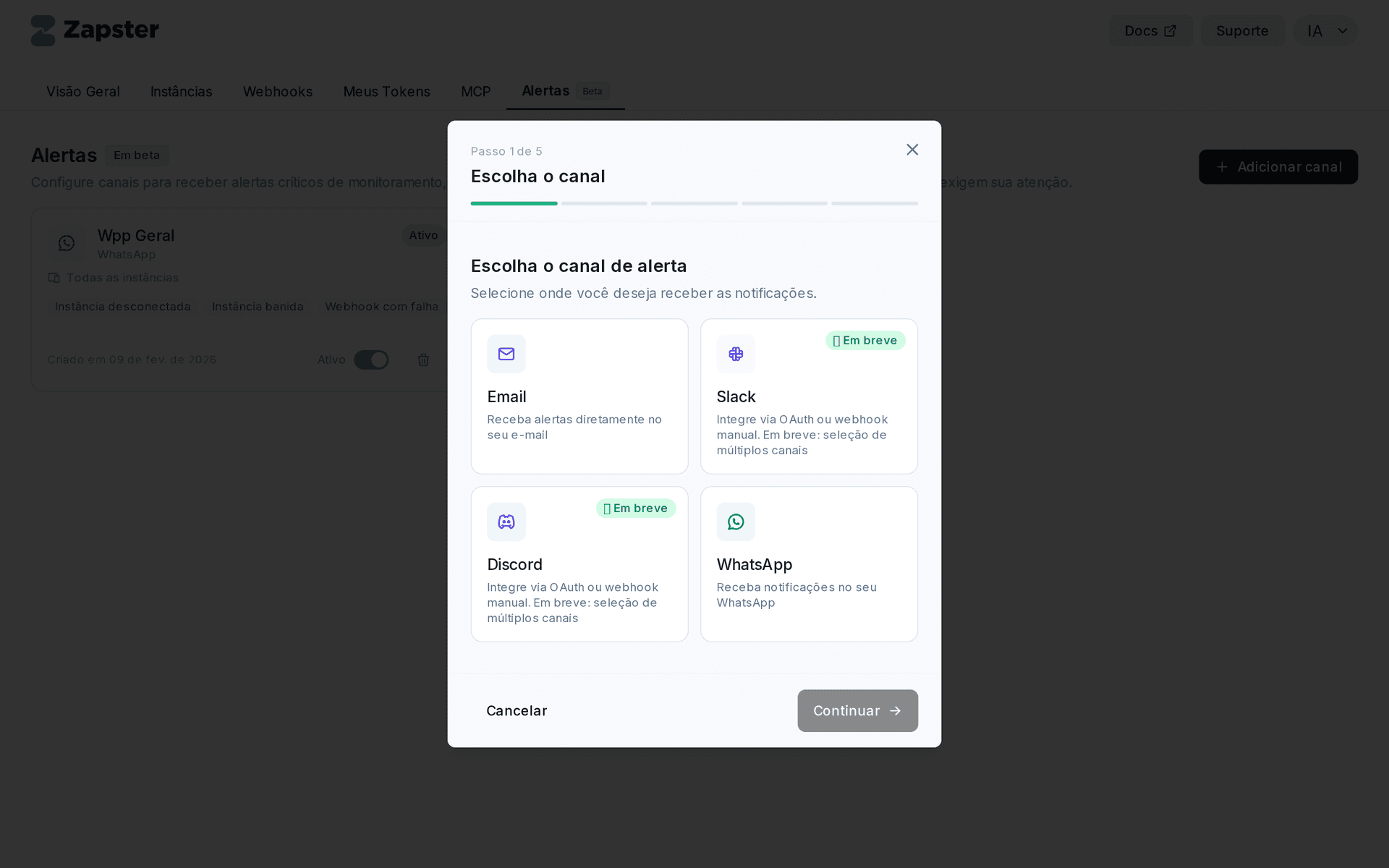Disable the Ativo toggle on Wpp Geral
Image resolution: width=1389 pixels, height=868 pixels.
pyautogui.click(x=371, y=359)
